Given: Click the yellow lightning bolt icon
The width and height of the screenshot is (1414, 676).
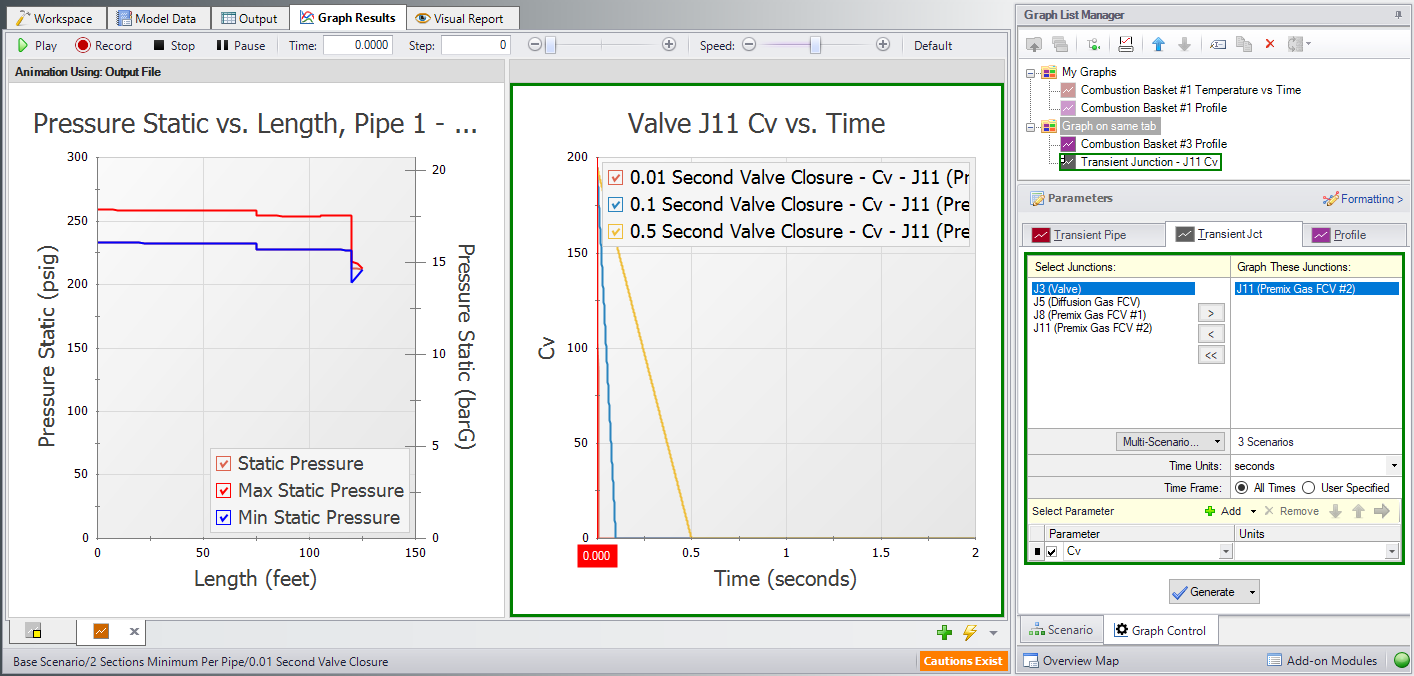Looking at the screenshot, I should [969, 632].
